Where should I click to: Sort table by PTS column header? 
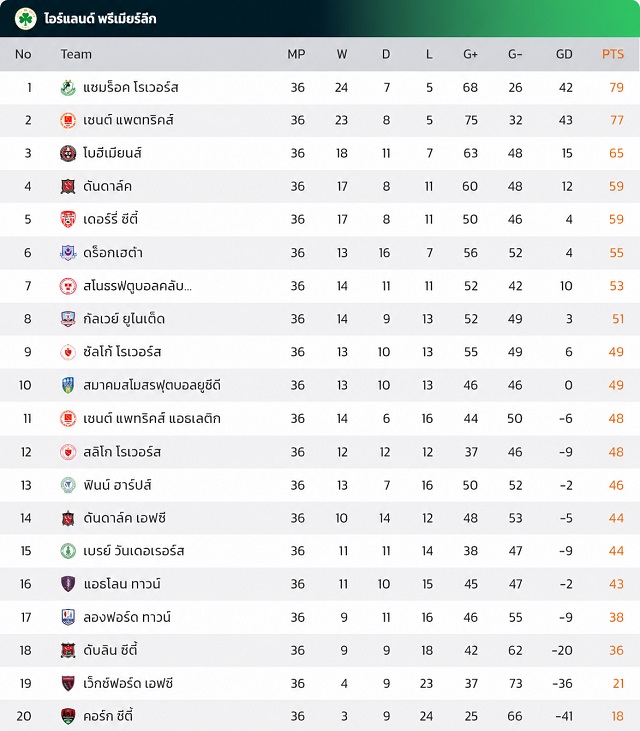click(612, 54)
